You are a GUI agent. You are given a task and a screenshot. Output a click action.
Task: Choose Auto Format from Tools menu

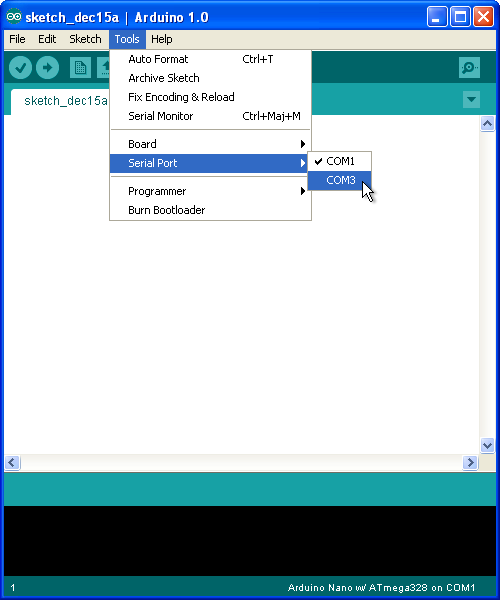(x=210, y=59)
